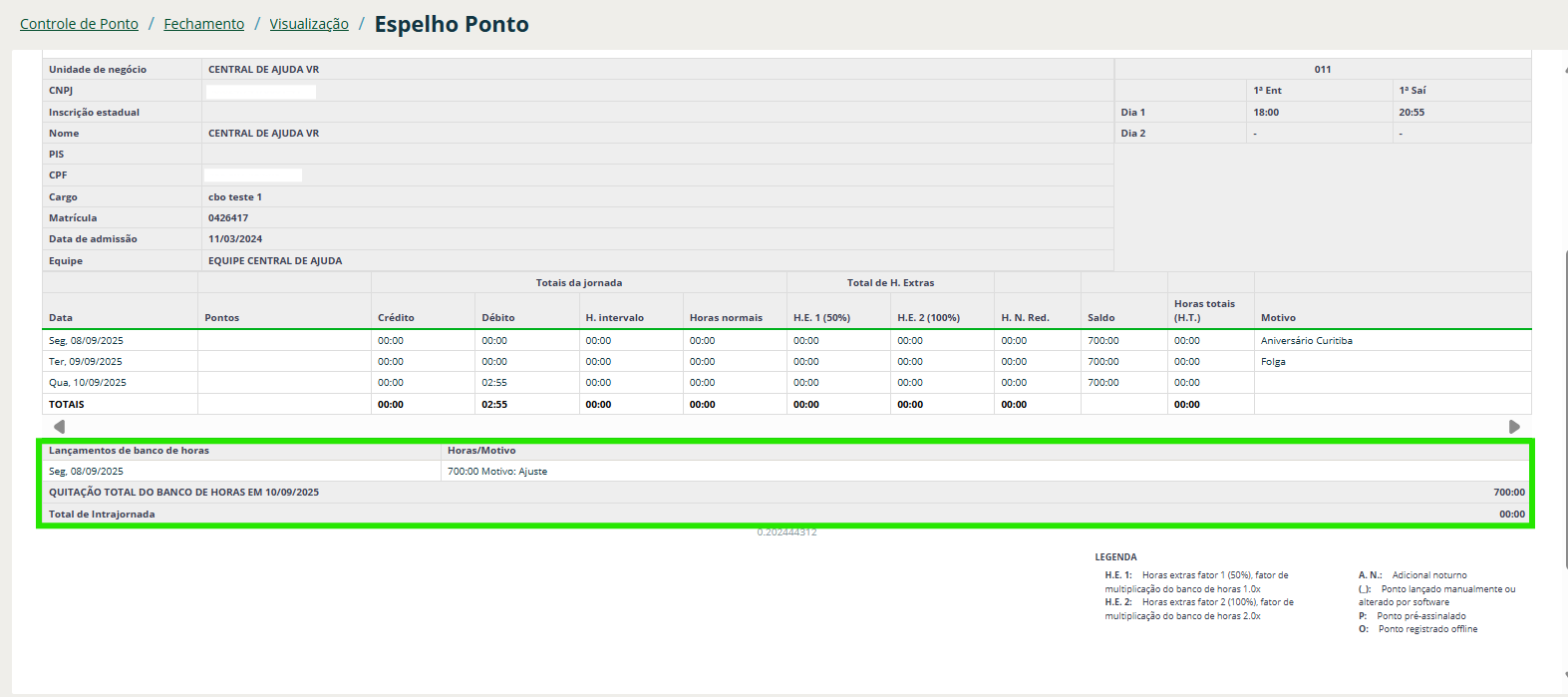Click the 02:55 Débito value on 10/09/2025
Viewport: 1568px width, 697px height.
(x=494, y=383)
